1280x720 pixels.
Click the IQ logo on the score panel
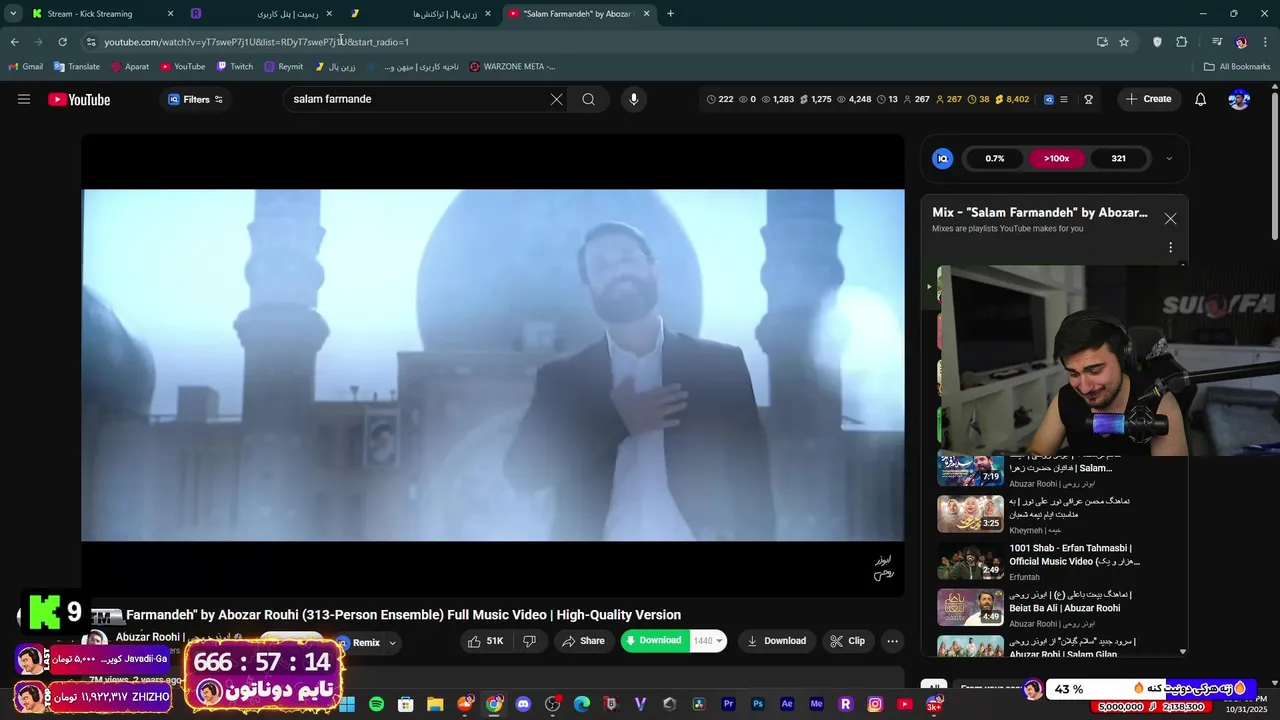(x=942, y=158)
